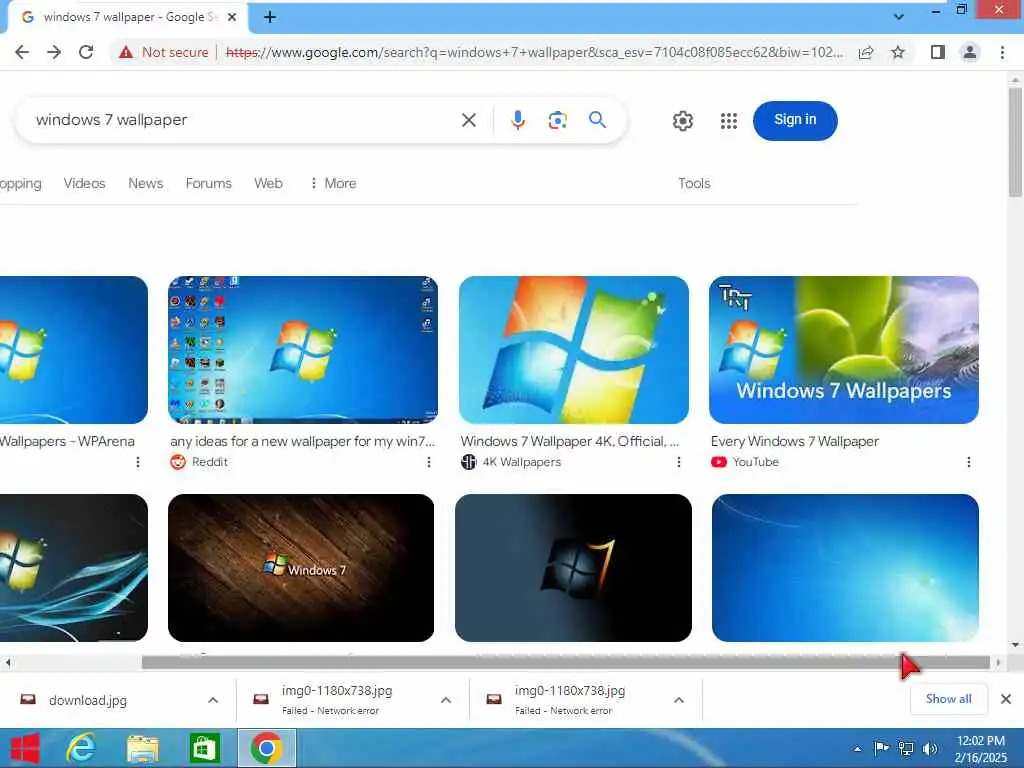Viewport: 1024px width, 768px height.
Task: Click the Sign in button
Action: (x=795, y=120)
